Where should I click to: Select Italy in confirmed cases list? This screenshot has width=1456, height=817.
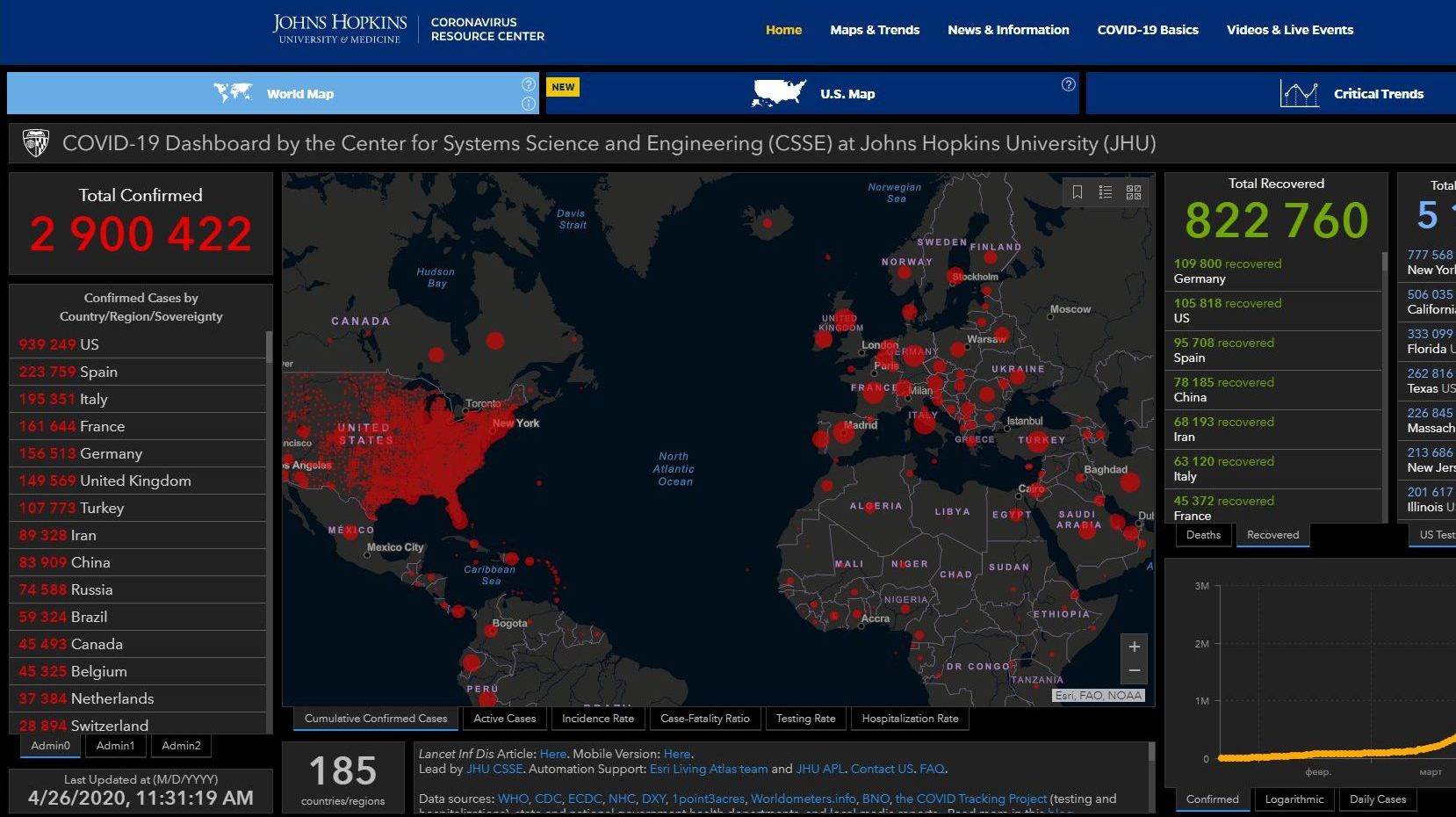(137, 399)
